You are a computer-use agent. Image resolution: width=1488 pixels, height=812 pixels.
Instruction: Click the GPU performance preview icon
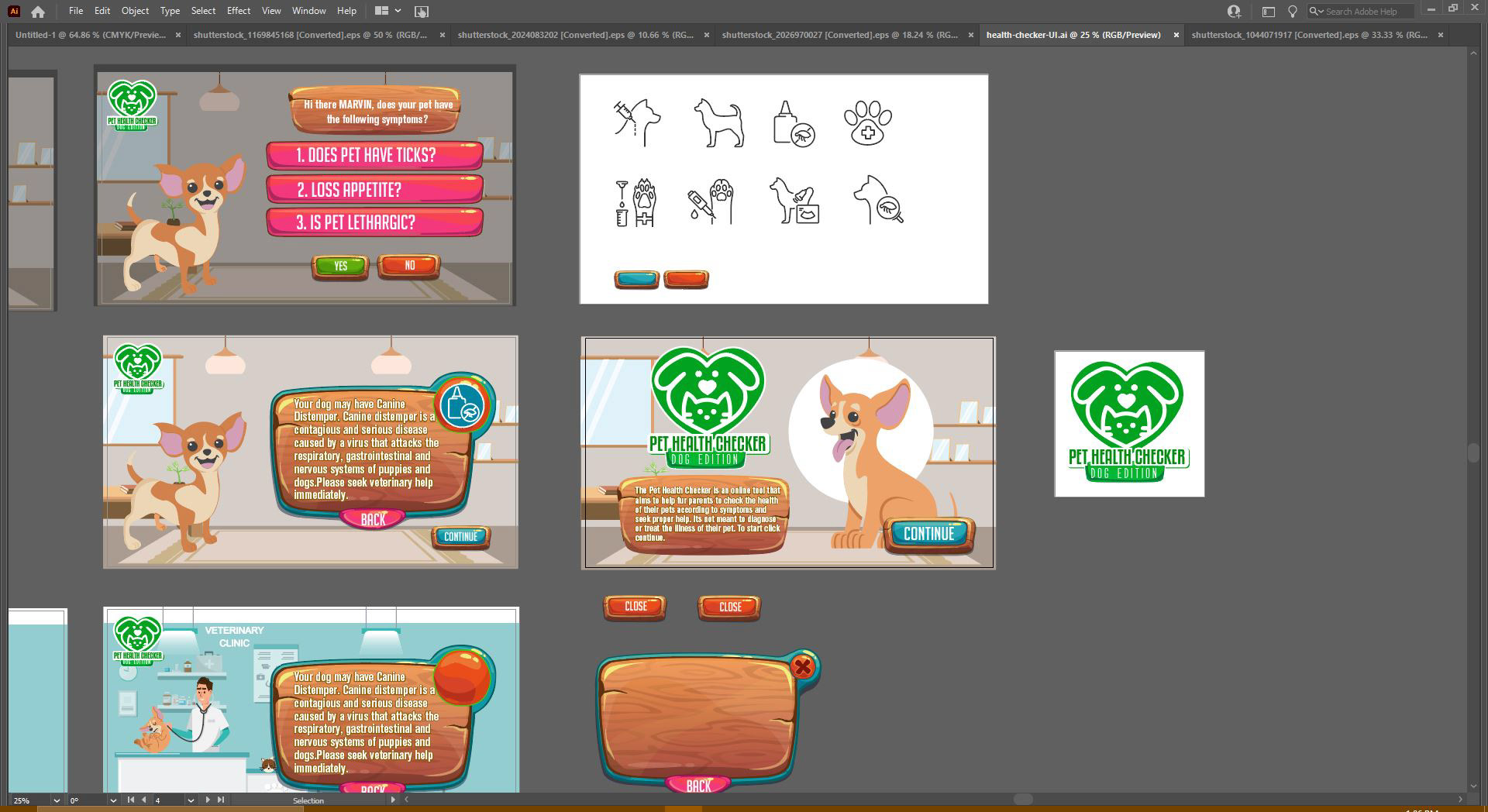click(x=422, y=11)
